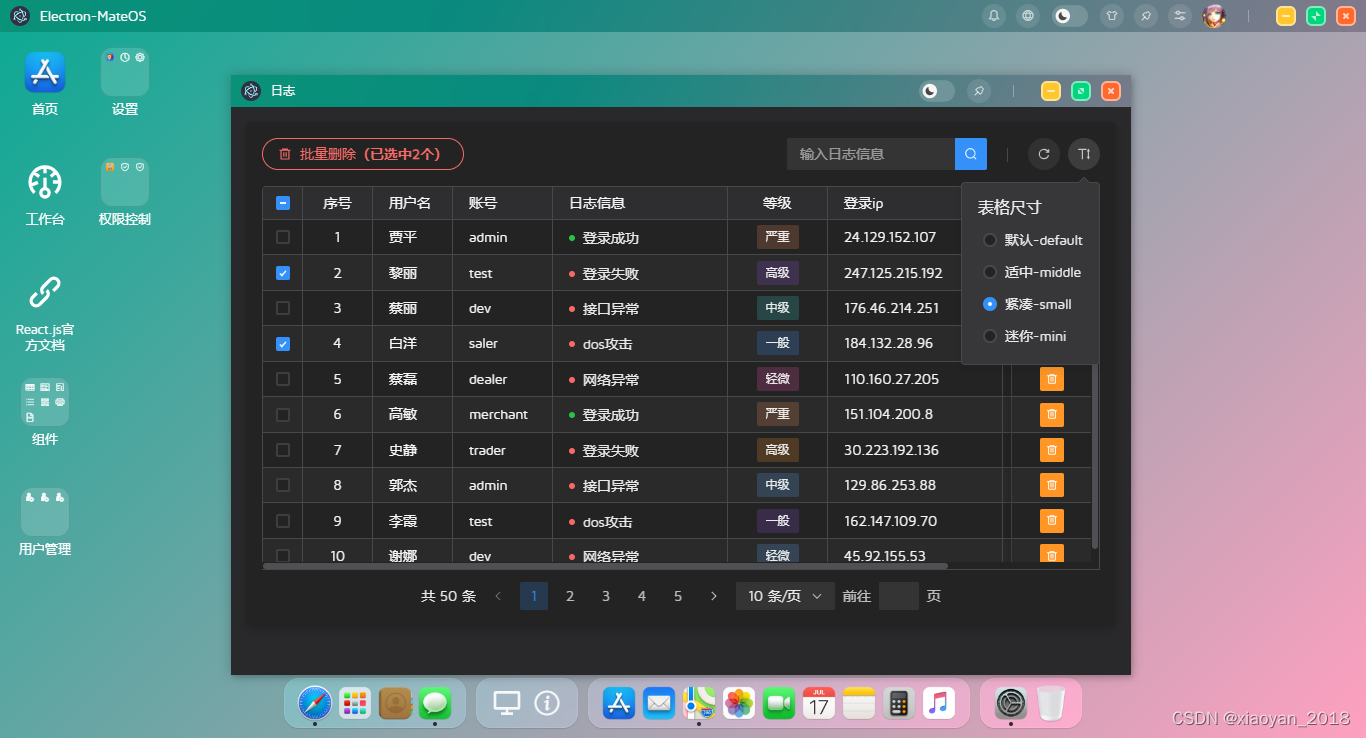The height and width of the screenshot is (738, 1366).
Task: Open the 10 条/页 page size dropdown
Action: [x=785, y=596]
